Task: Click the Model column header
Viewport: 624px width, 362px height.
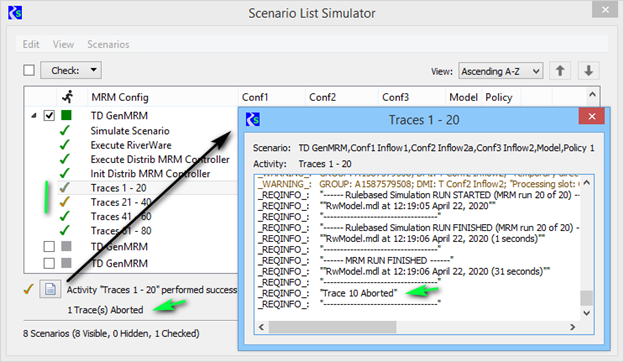Action: (463, 97)
